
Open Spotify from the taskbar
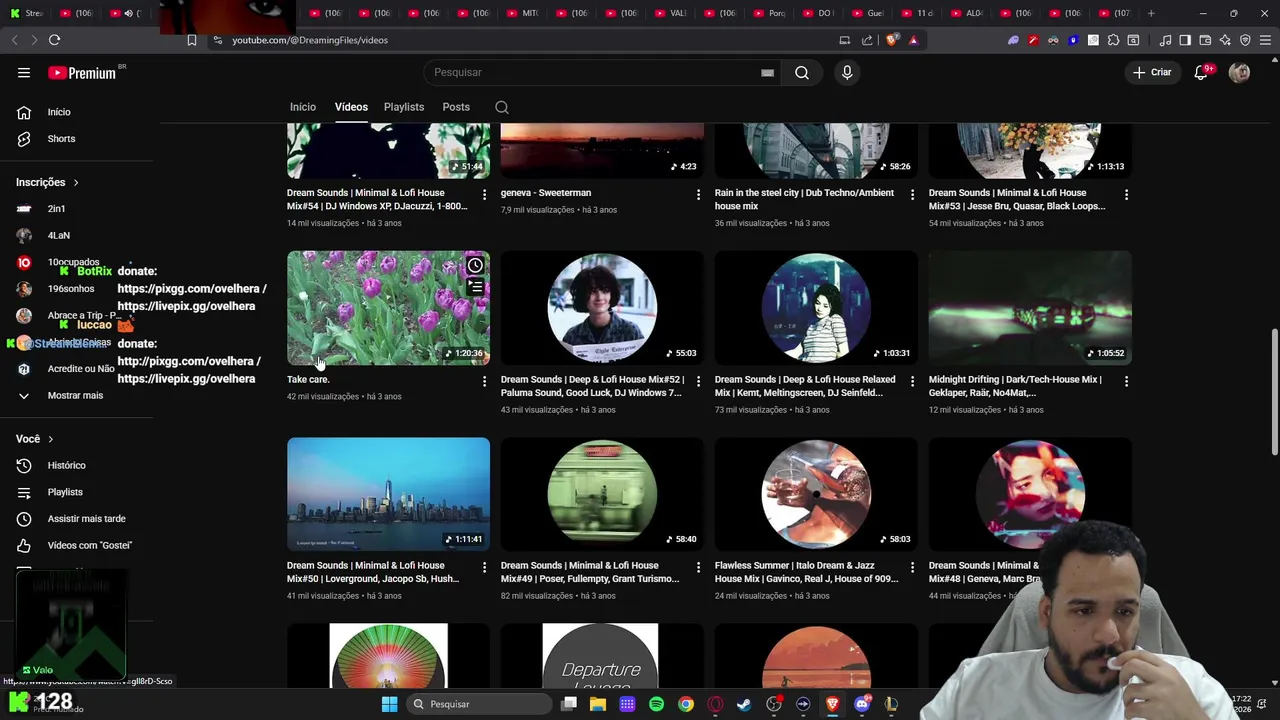[656, 704]
